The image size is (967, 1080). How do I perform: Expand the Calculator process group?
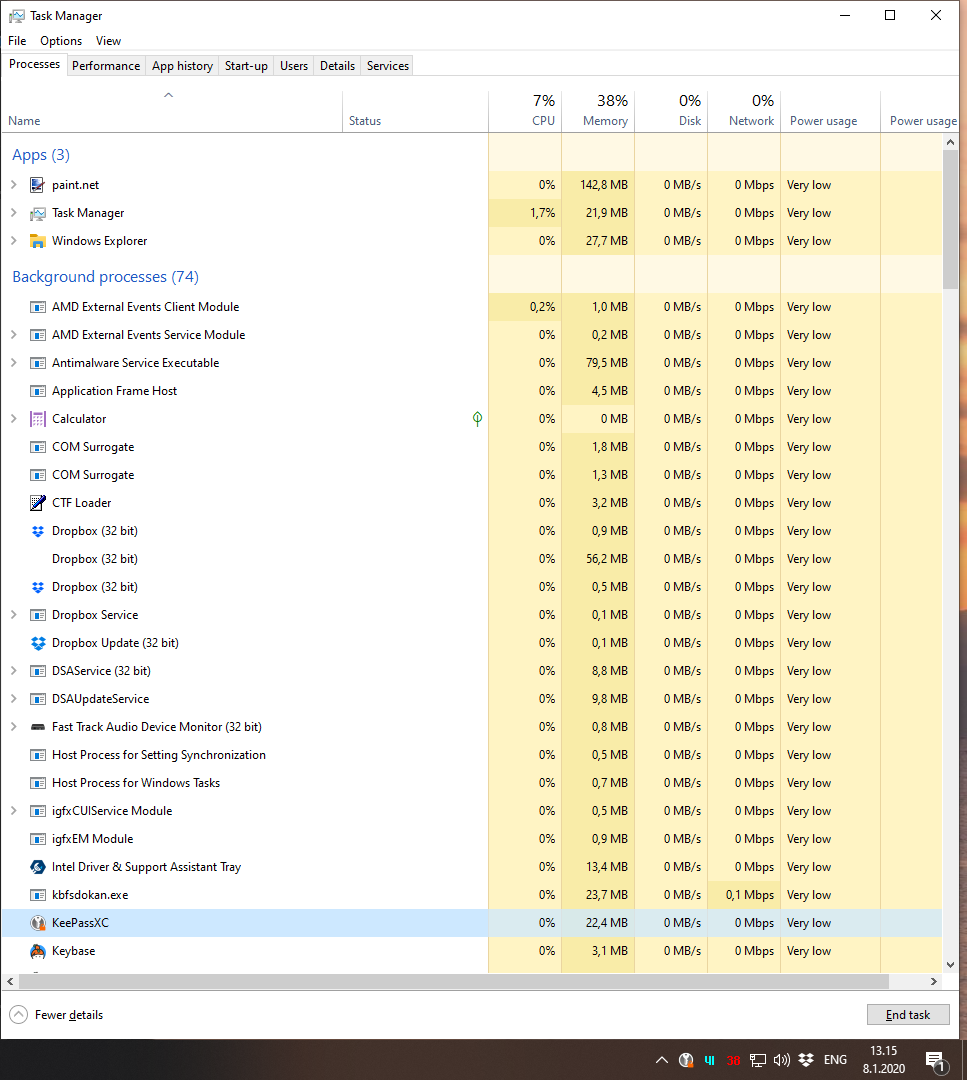[13, 419]
